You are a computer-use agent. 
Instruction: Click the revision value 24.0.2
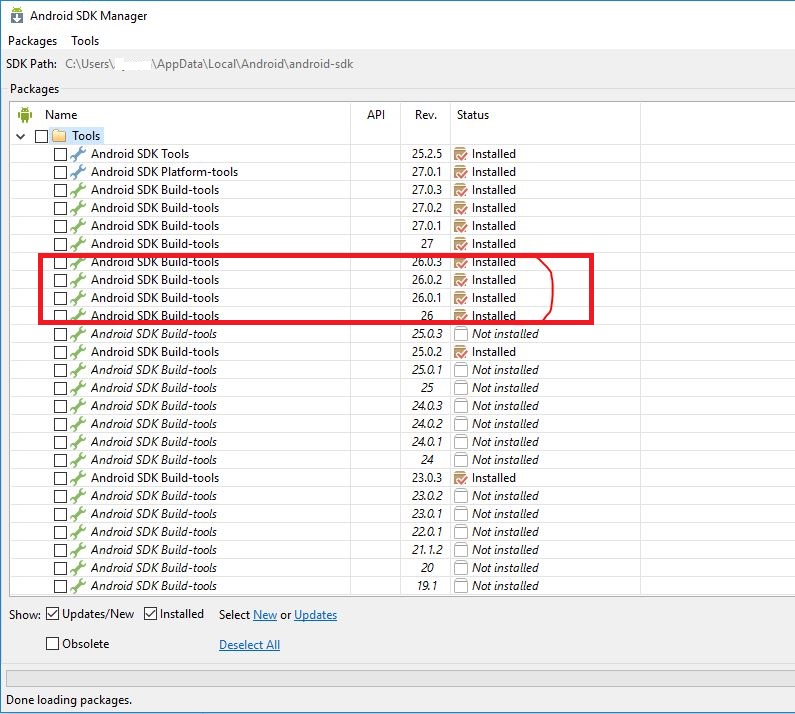click(x=427, y=424)
